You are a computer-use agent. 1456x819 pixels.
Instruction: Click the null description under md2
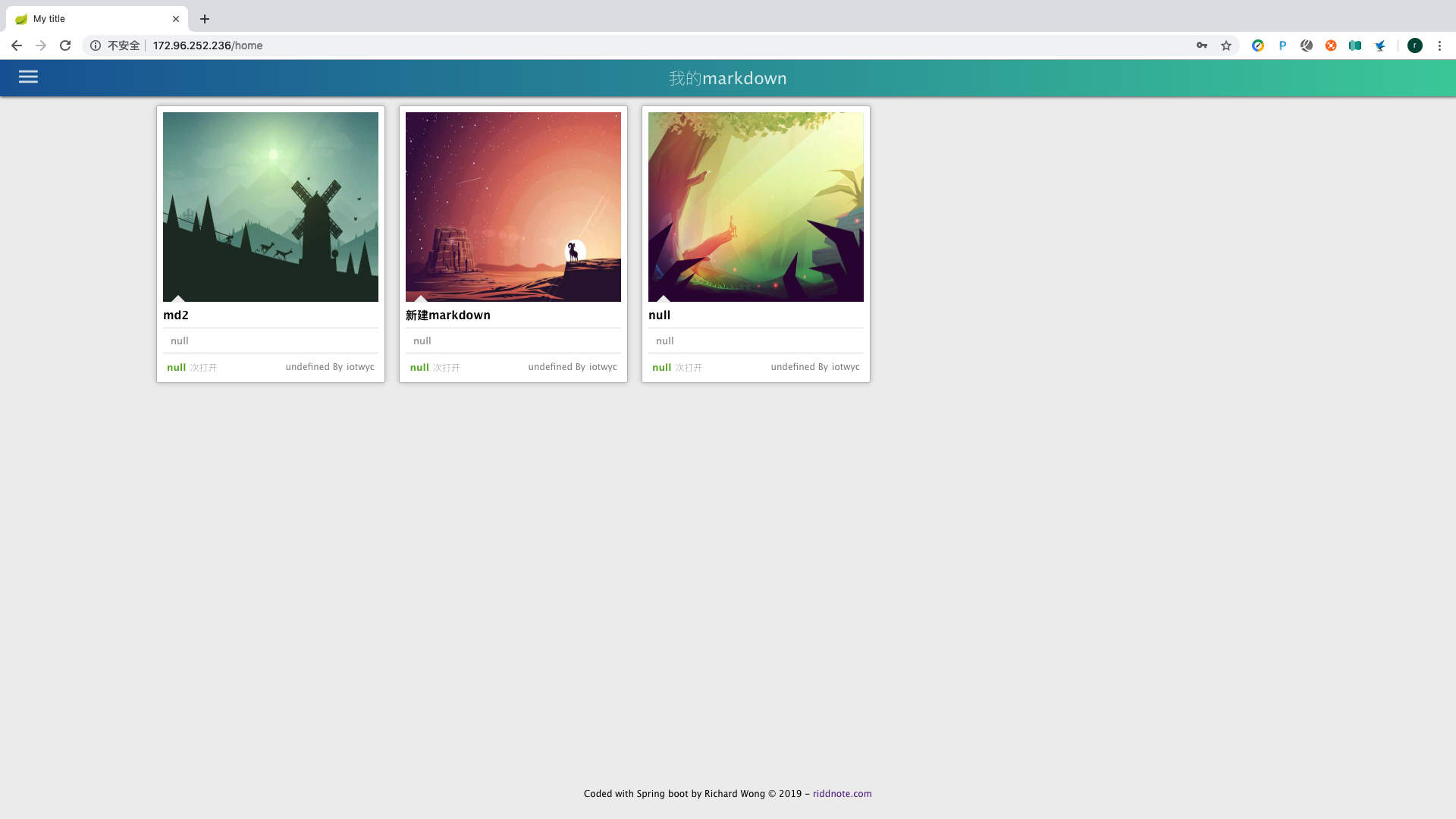click(180, 341)
